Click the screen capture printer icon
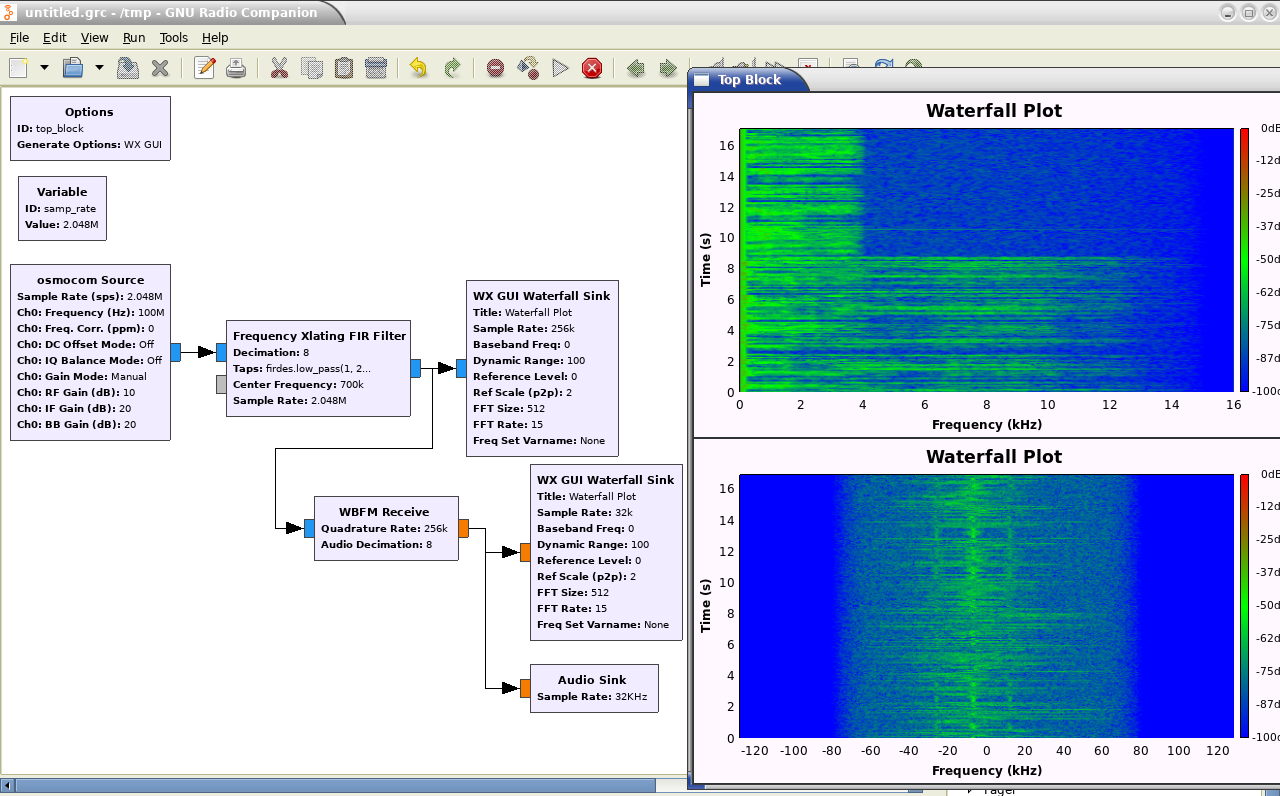The height and width of the screenshot is (796, 1280). click(x=236, y=68)
